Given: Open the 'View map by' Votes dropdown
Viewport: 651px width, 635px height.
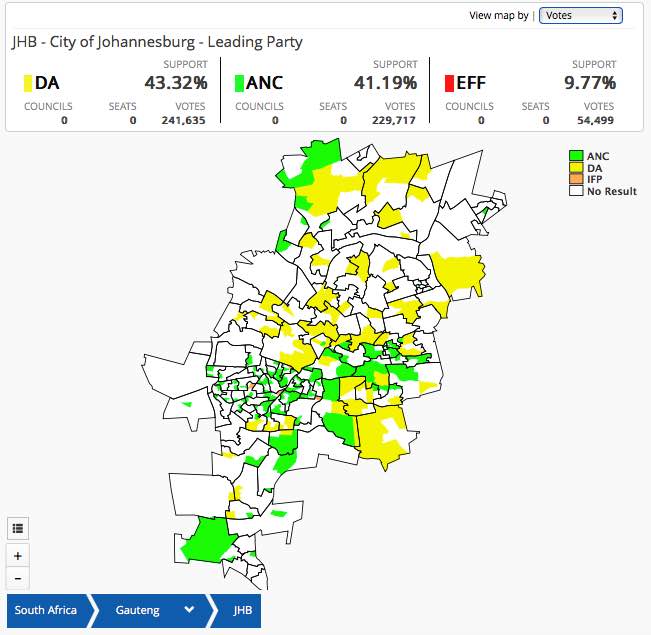Looking at the screenshot, I should click(x=580, y=16).
